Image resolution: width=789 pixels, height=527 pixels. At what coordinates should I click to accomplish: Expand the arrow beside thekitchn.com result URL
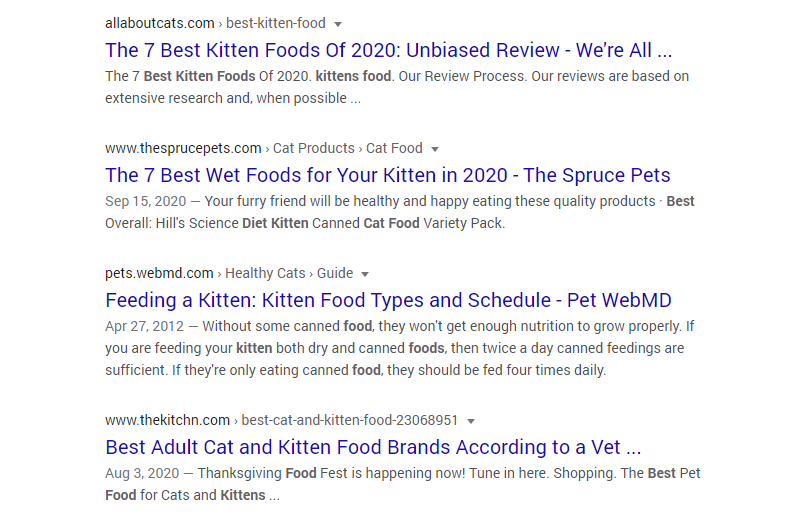click(471, 421)
